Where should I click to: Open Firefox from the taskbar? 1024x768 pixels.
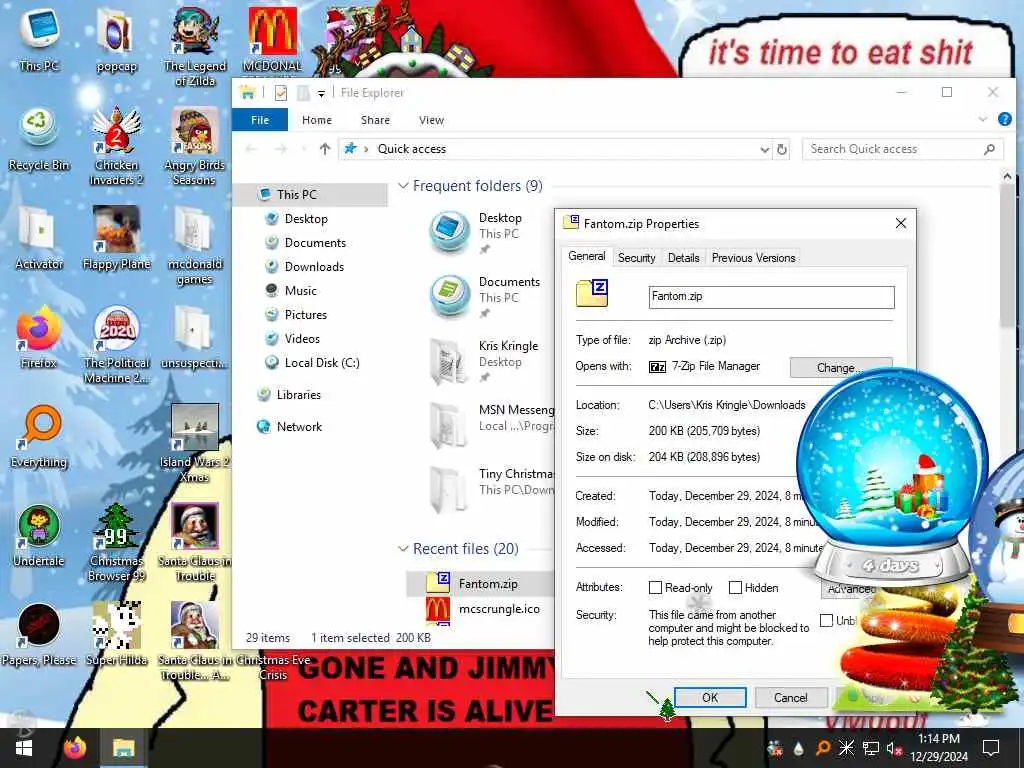point(74,748)
